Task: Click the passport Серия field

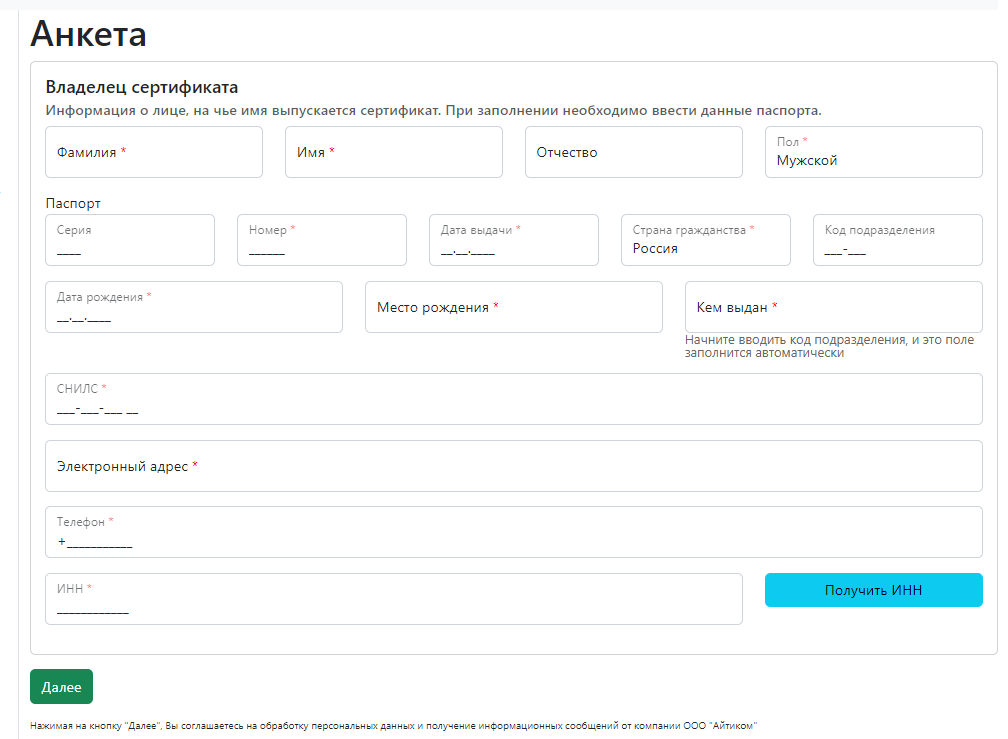Action: (x=130, y=241)
